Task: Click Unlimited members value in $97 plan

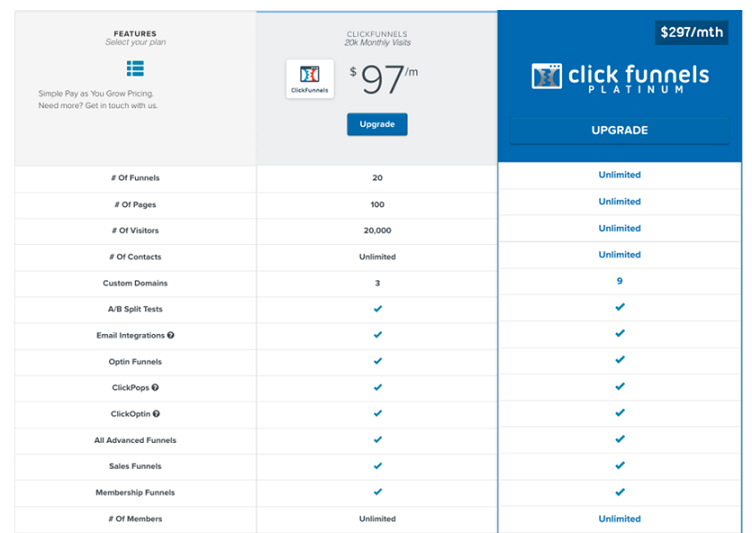Action: 377,519
